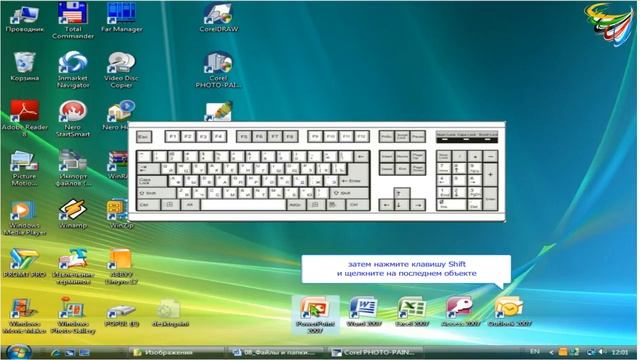
Task: Launch Winamp from the desktop
Action: click(x=73, y=214)
